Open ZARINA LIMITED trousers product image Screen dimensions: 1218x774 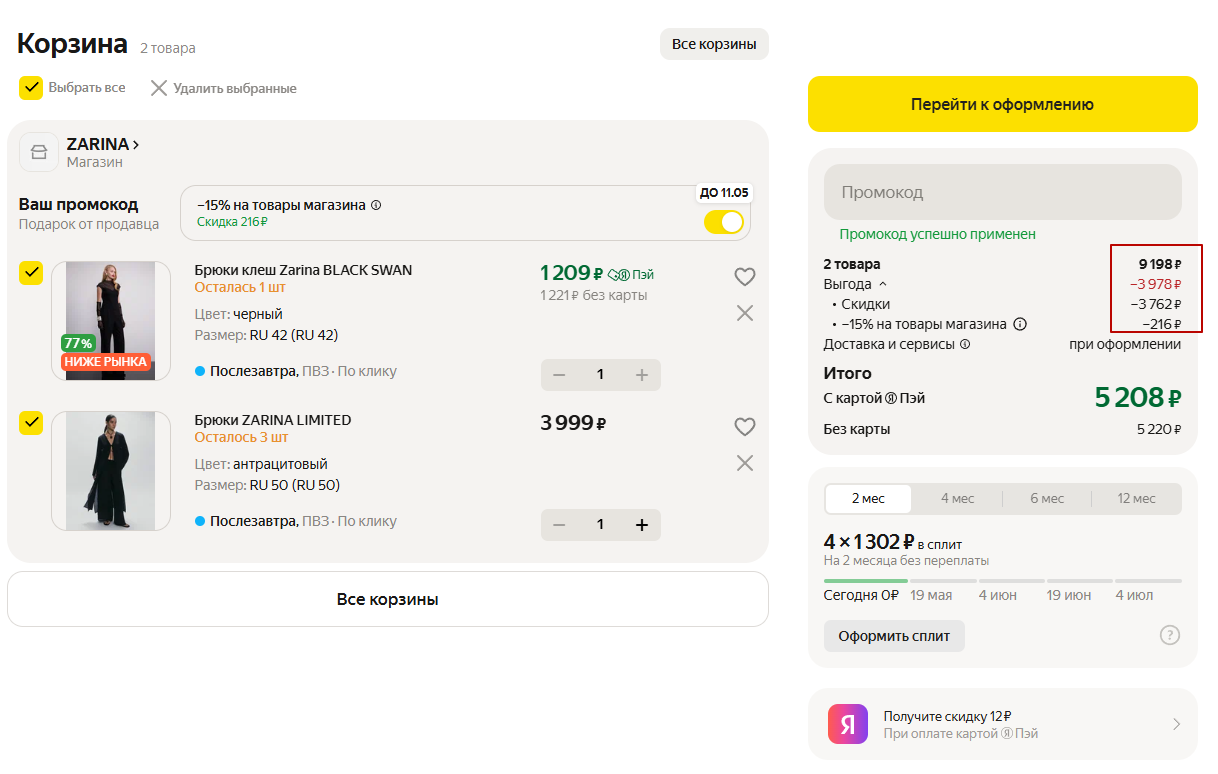click(x=110, y=471)
